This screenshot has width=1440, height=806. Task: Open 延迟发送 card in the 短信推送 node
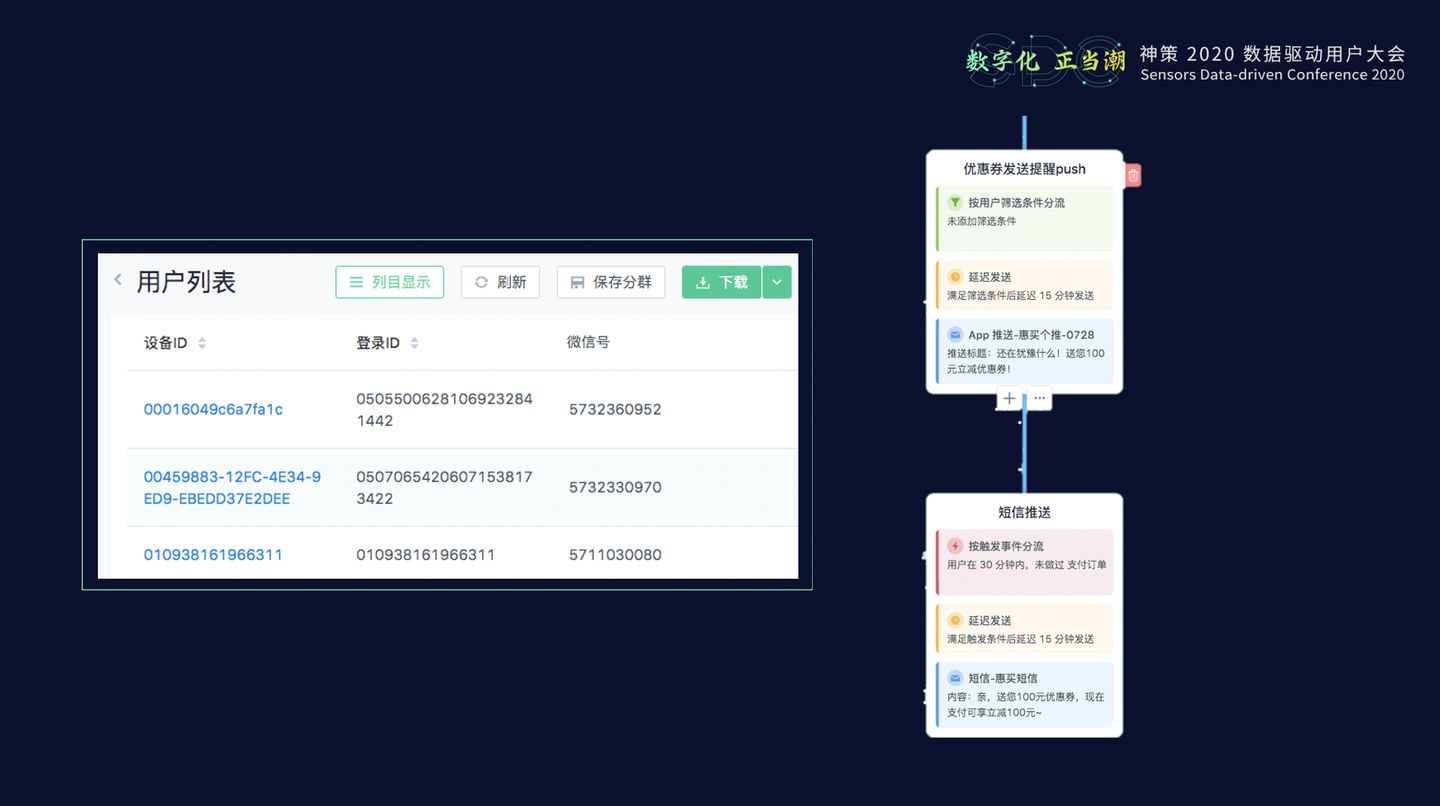coord(1024,629)
